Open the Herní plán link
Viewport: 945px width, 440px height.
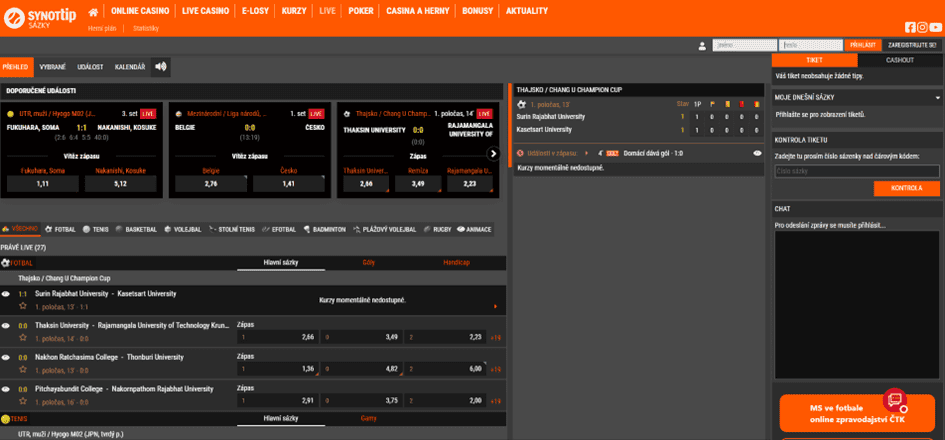click(x=102, y=28)
